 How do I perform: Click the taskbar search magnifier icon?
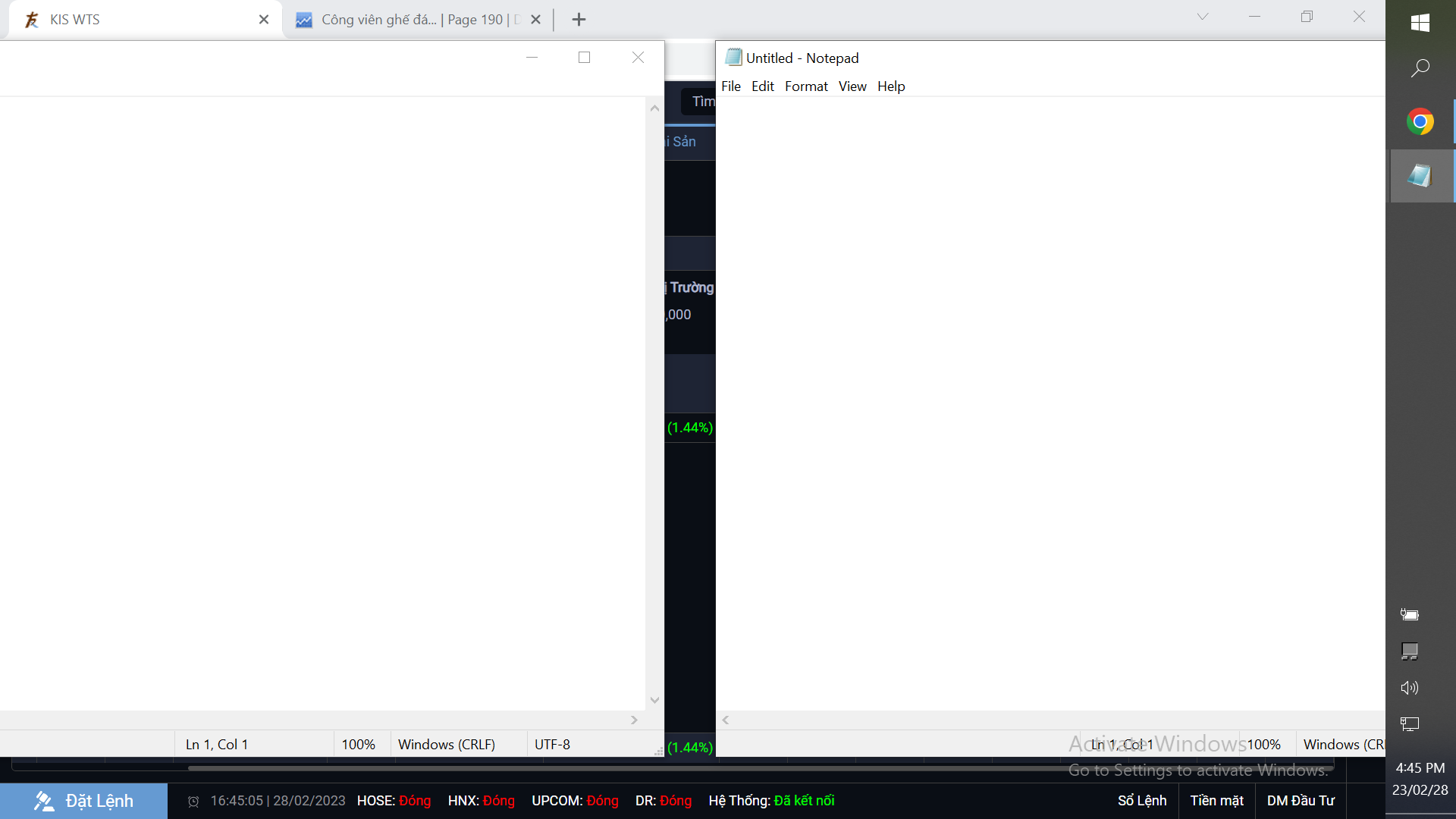[x=1420, y=68]
